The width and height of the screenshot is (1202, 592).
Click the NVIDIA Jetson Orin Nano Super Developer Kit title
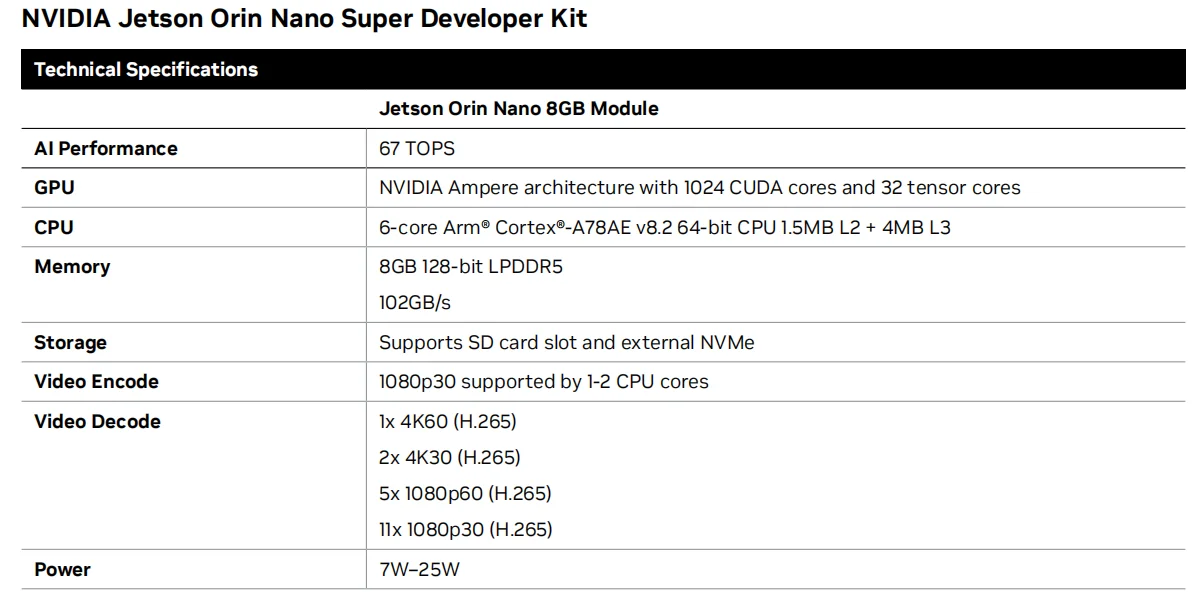pyautogui.click(x=304, y=19)
